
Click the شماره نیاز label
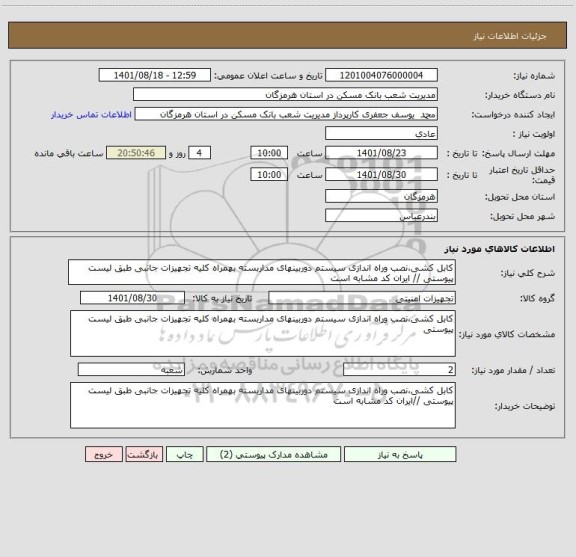point(534,76)
